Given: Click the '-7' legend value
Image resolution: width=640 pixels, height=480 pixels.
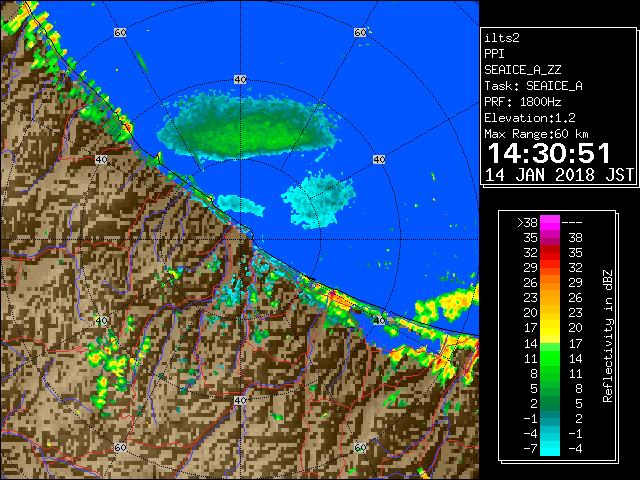Looking at the screenshot, I should pyautogui.click(x=530, y=449).
